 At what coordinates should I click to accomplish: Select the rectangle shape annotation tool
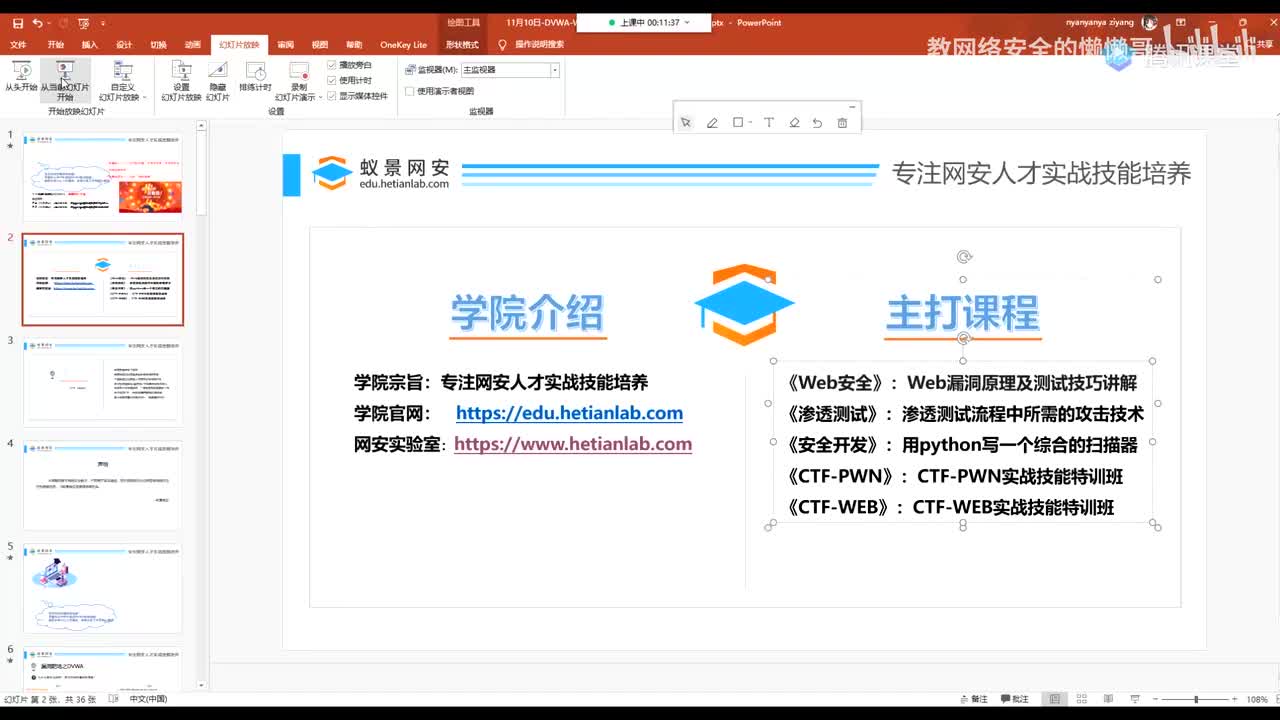tap(738, 123)
